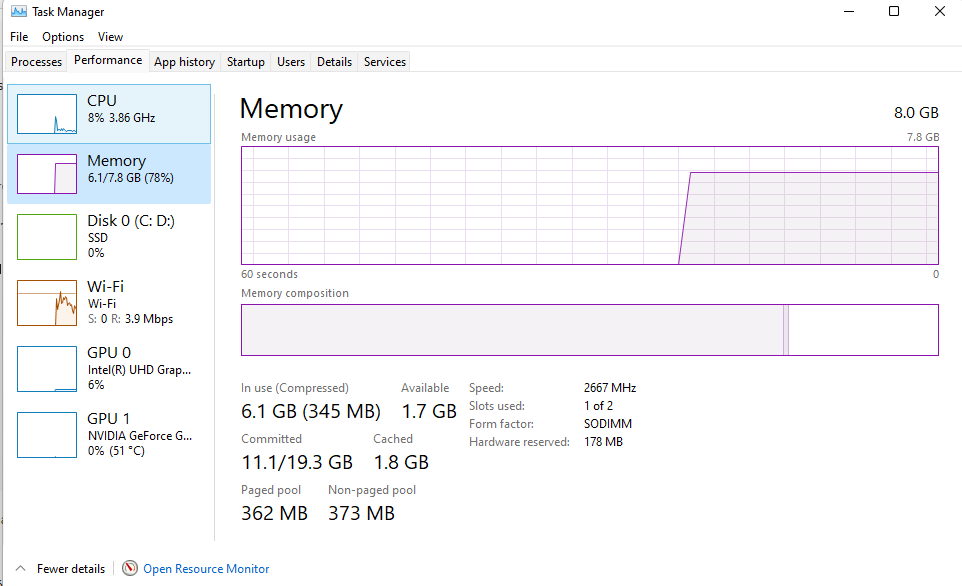Select the GPU 1 NVIDIA GeForce graph
962x586 pixels.
point(47,434)
